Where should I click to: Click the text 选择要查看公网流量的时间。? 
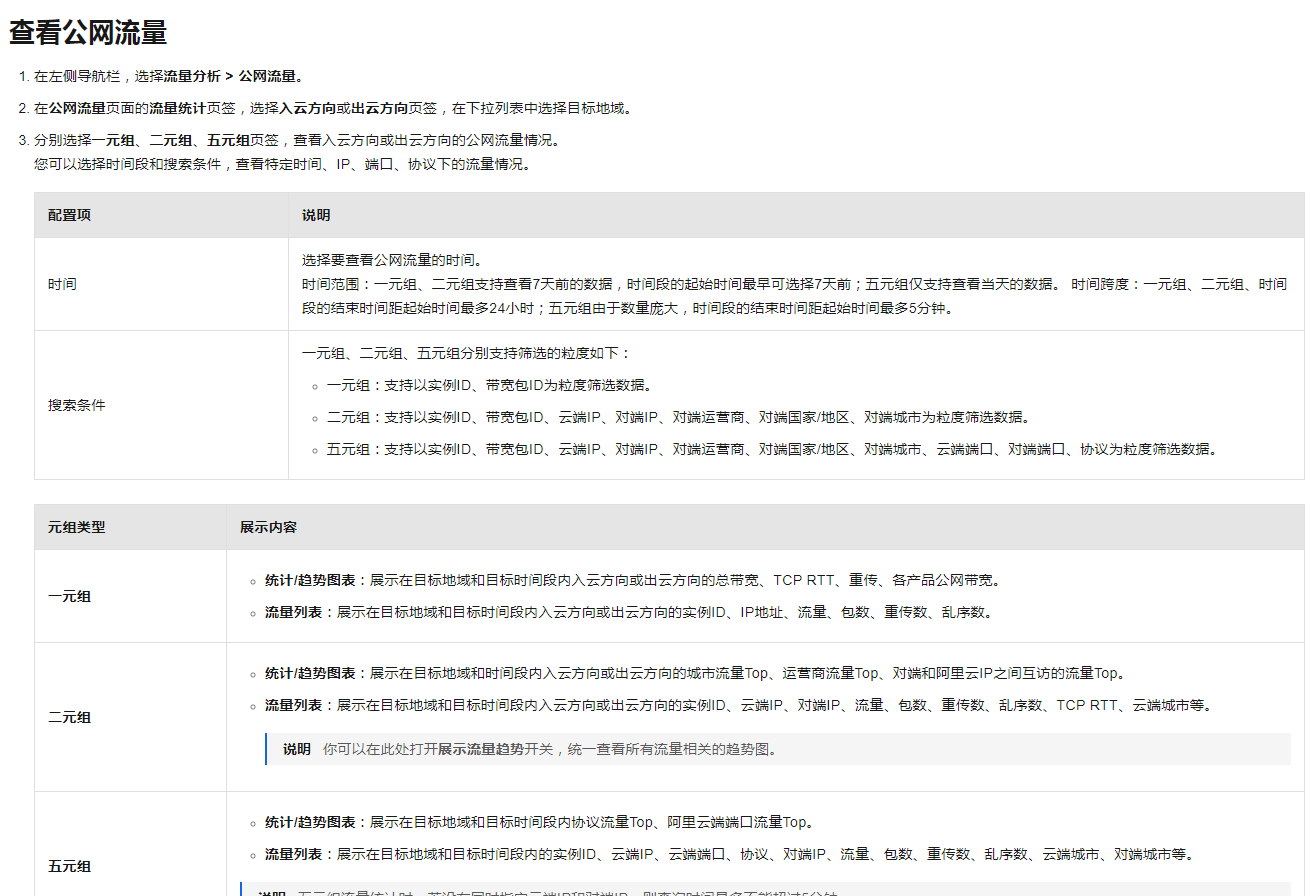coord(393,260)
